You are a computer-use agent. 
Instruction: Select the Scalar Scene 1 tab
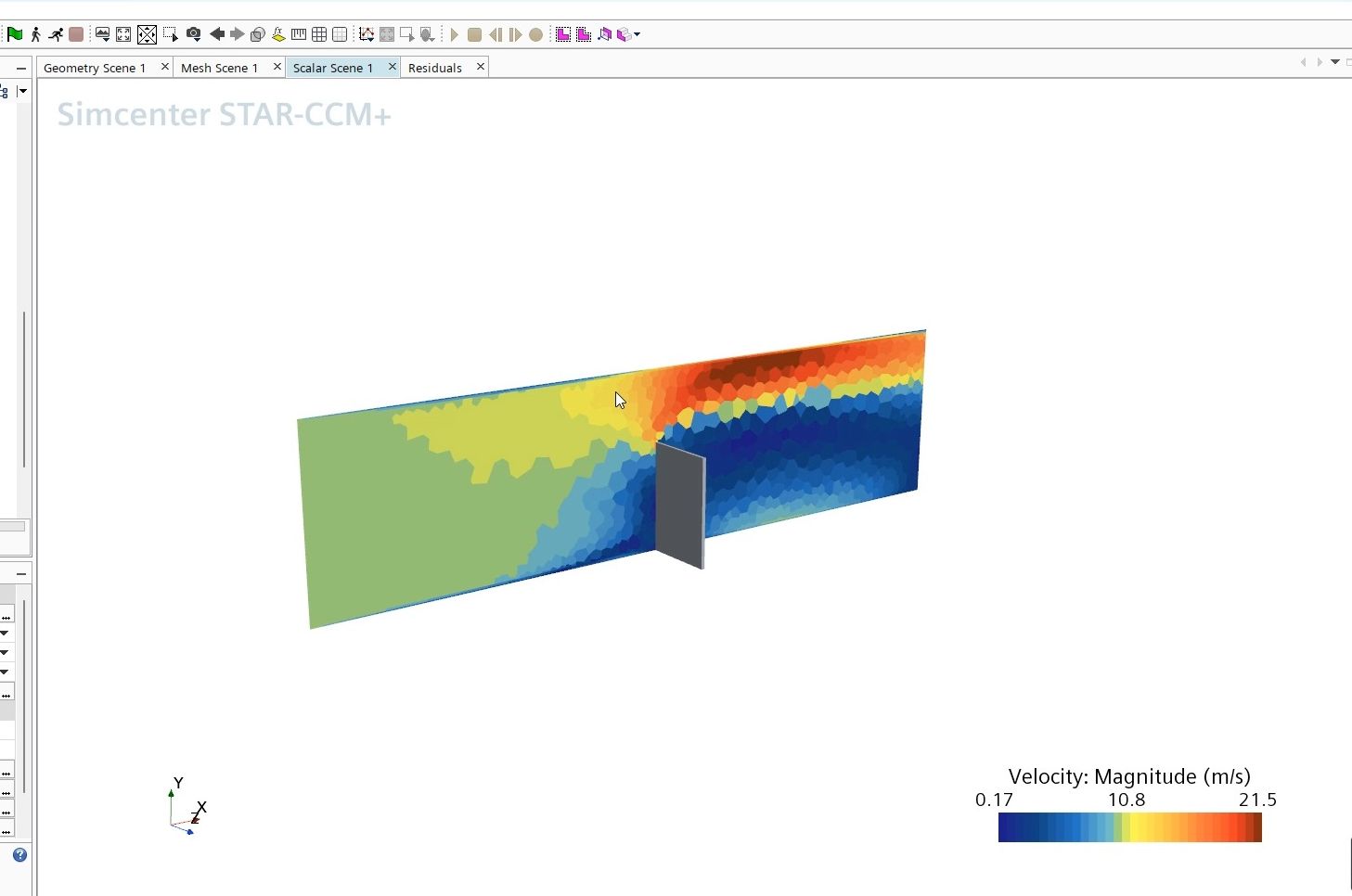333,68
